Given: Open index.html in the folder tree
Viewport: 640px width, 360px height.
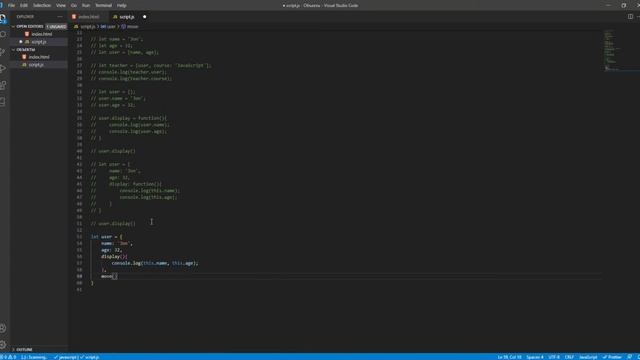Looking at the screenshot, I should [x=39, y=57].
